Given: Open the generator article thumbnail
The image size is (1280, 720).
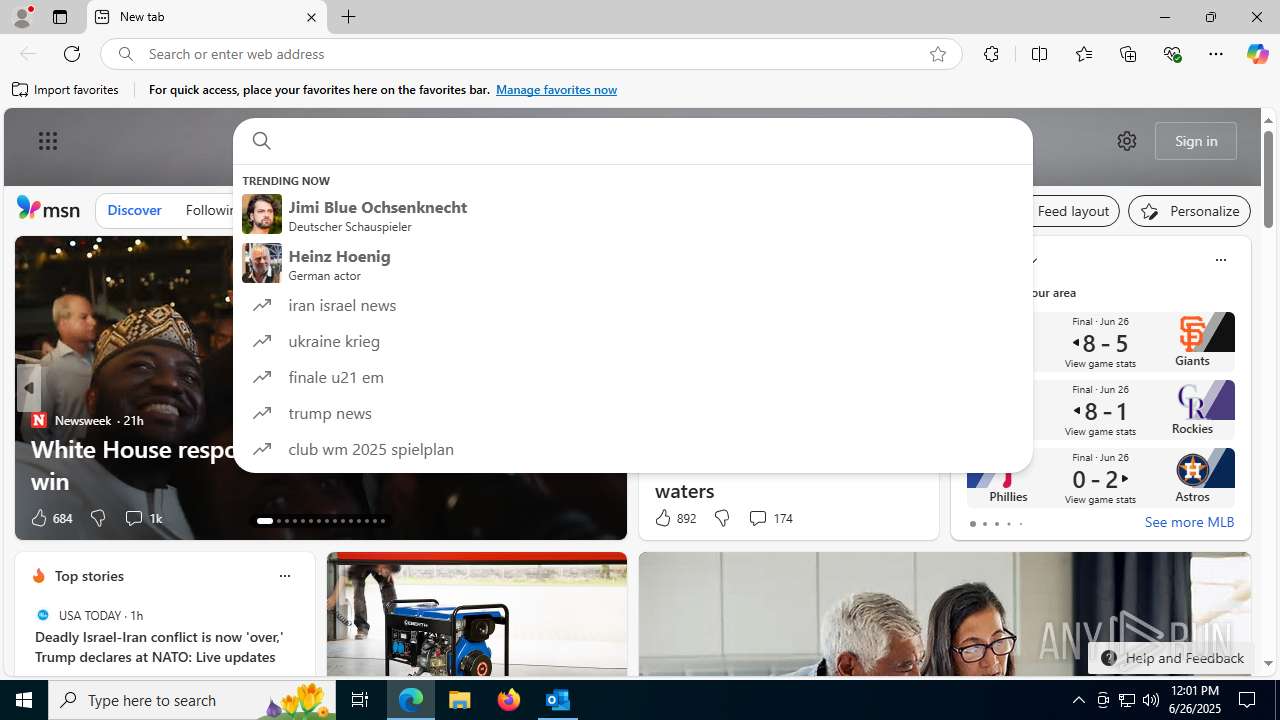Looking at the screenshot, I should pos(477,615).
